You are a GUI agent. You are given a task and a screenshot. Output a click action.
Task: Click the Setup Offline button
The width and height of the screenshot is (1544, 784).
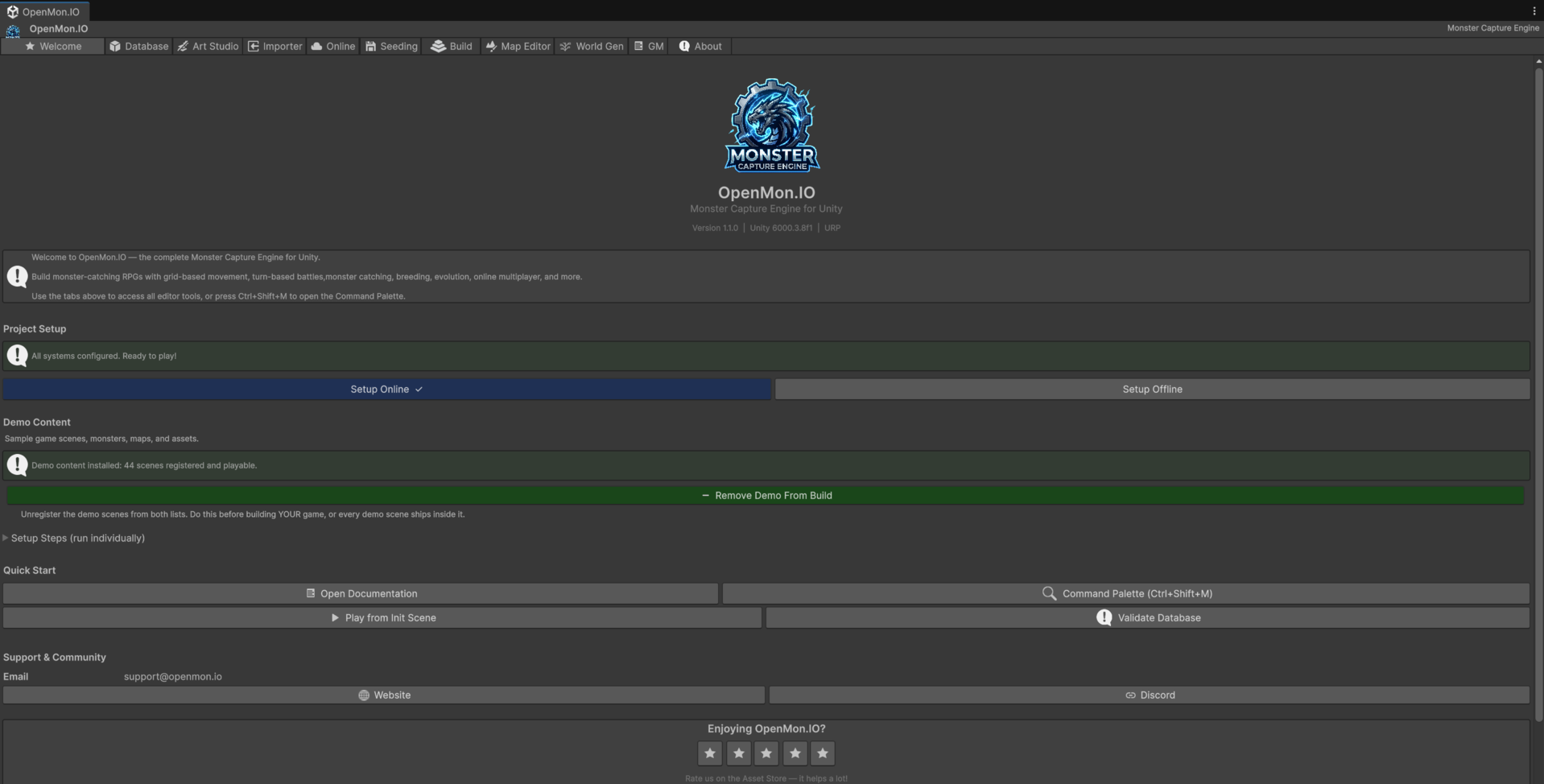pyautogui.click(x=1152, y=390)
